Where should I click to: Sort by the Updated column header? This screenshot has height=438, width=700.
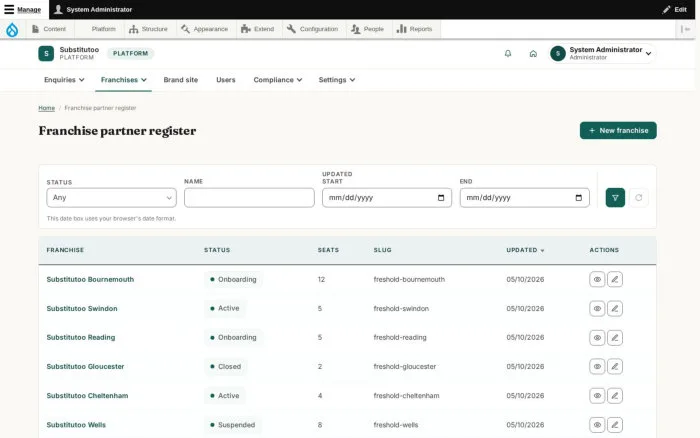click(x=525, y=250)
